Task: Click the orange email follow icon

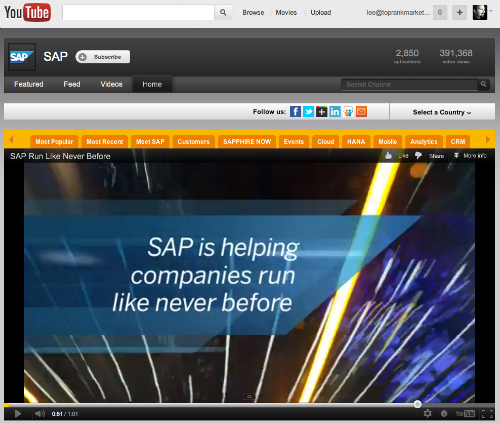Action: click(361, 112)
